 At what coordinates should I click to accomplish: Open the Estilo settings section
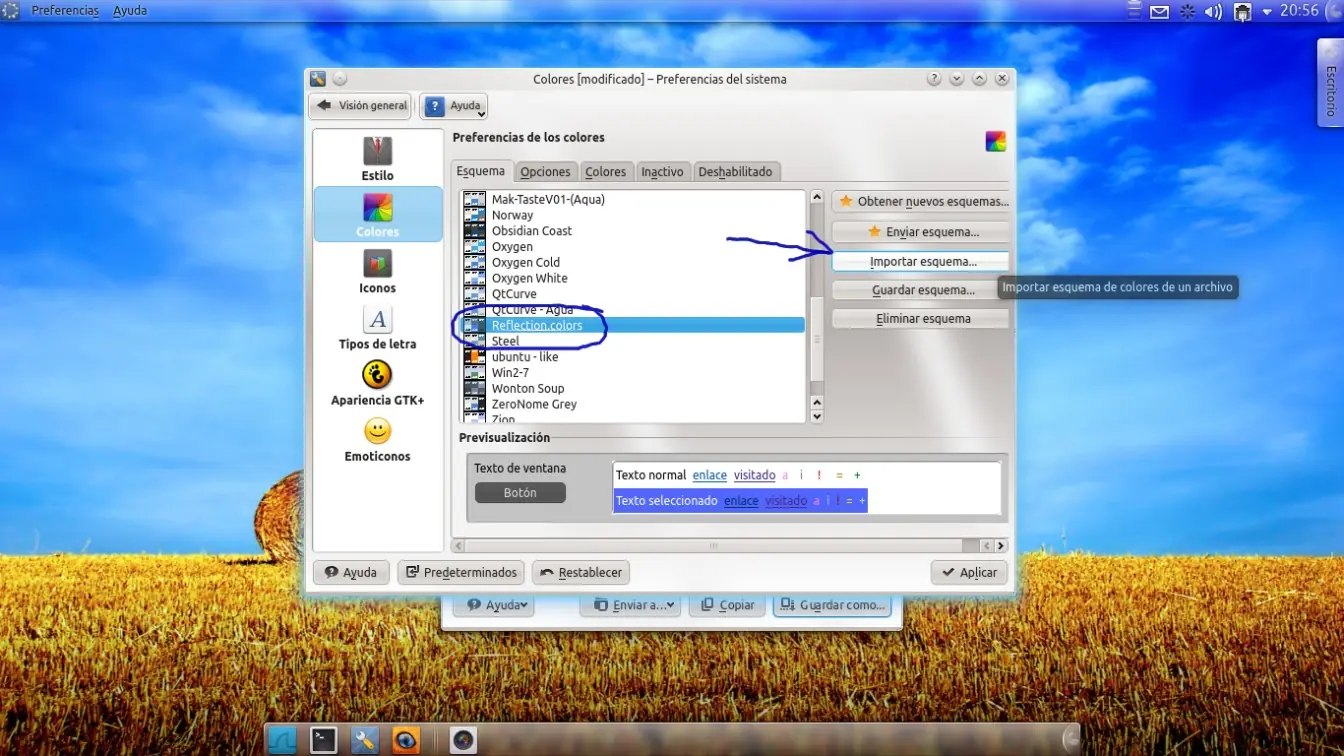pyautogui.click(x=377, y=158)
